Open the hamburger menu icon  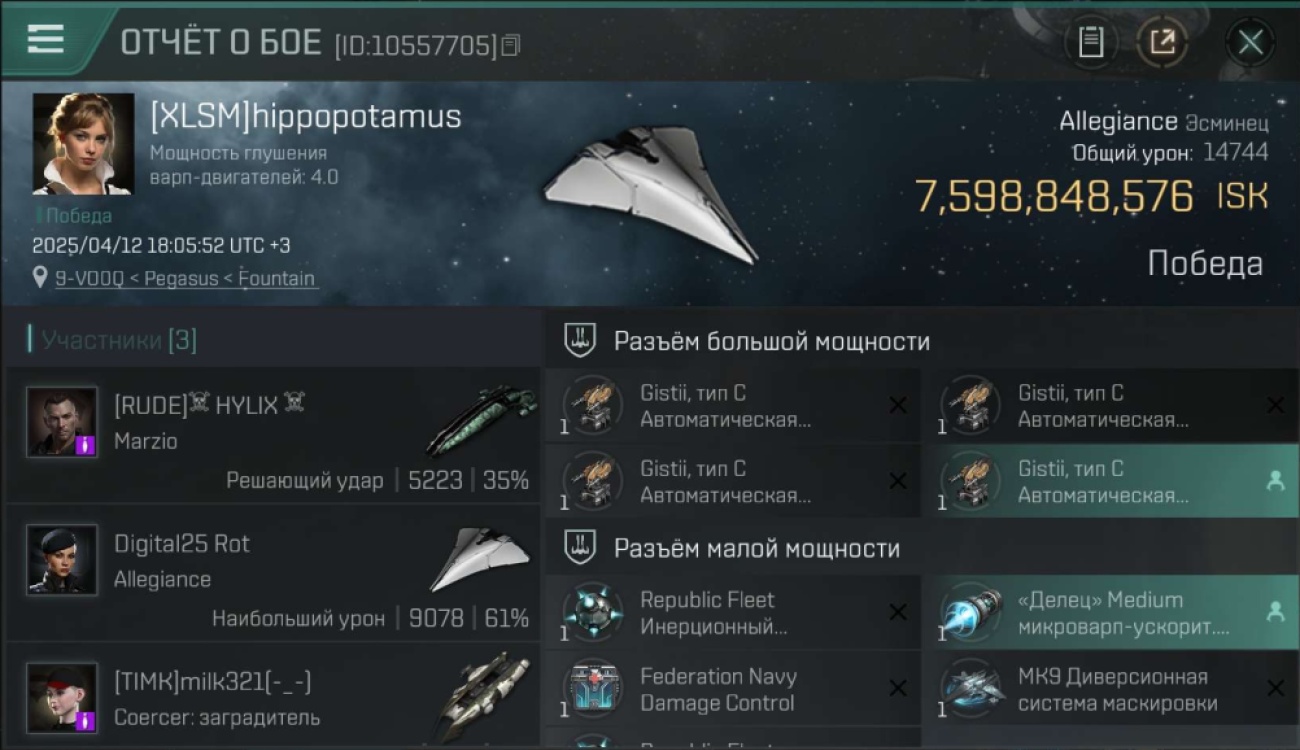pos(46,39)
